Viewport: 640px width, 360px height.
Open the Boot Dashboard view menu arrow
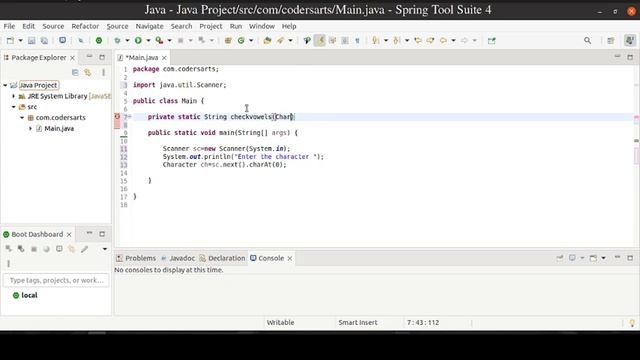[104, 249]
